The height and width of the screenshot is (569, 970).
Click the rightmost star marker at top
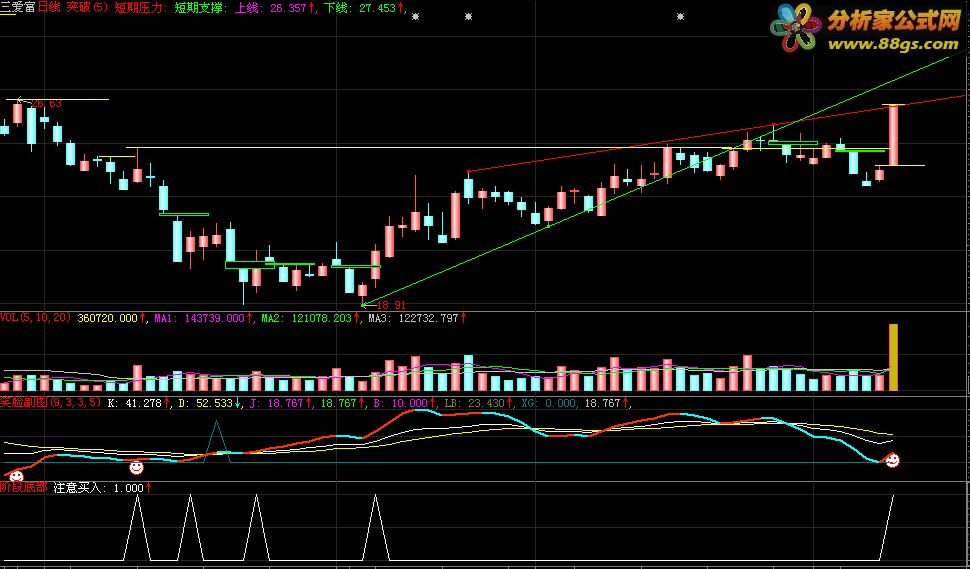680,17
